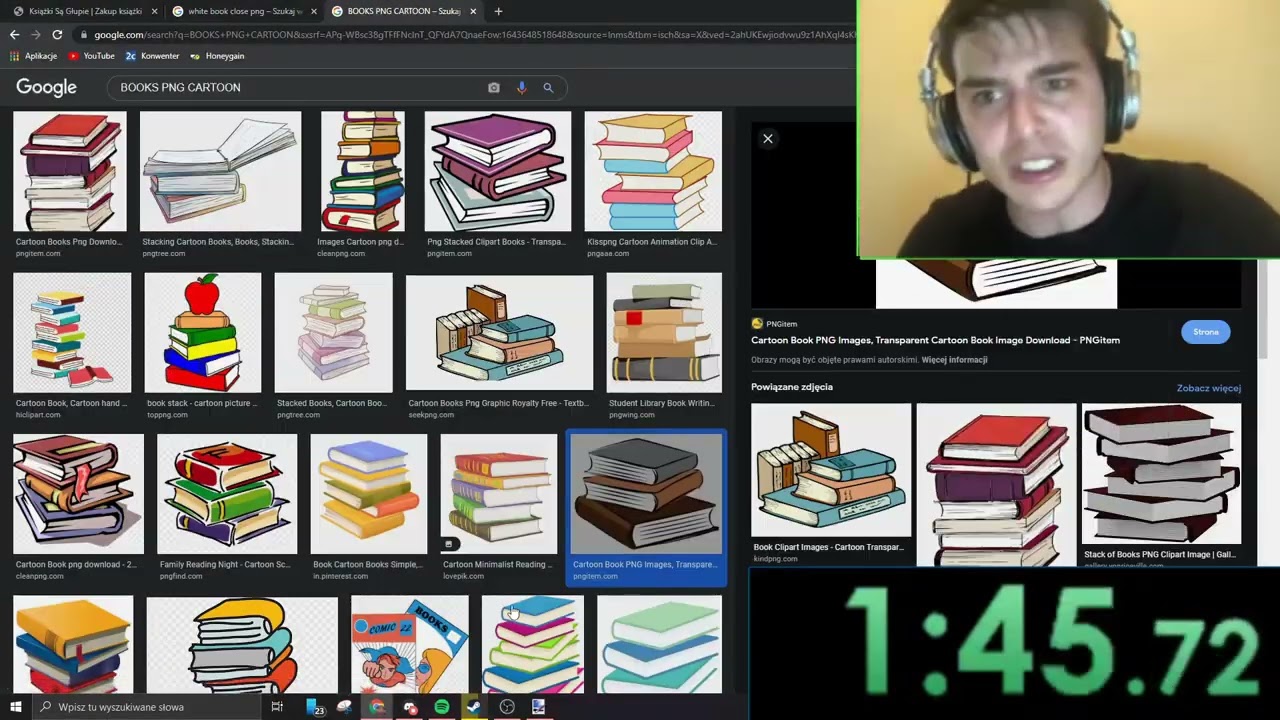The width and height of the screenshot is (1280, 720).
Task: Open the Images Cartoon png cleanpng thumbnail
Action: [362, 171]
